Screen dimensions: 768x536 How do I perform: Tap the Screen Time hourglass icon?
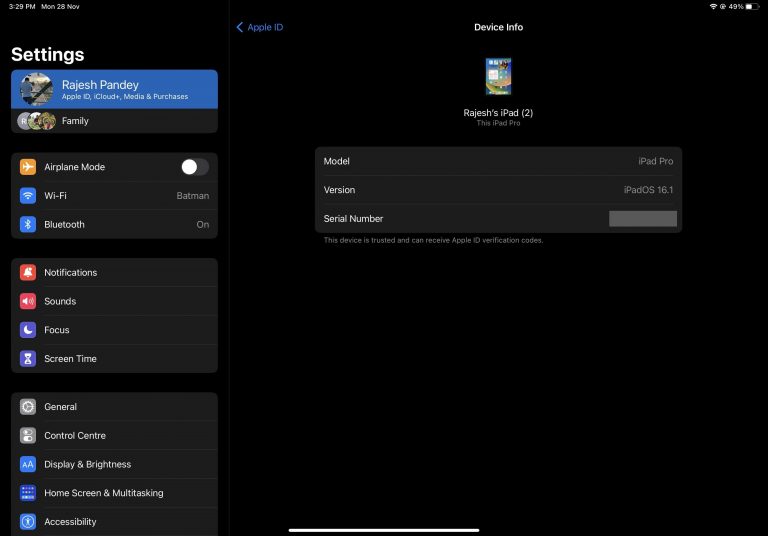[28, 359]
